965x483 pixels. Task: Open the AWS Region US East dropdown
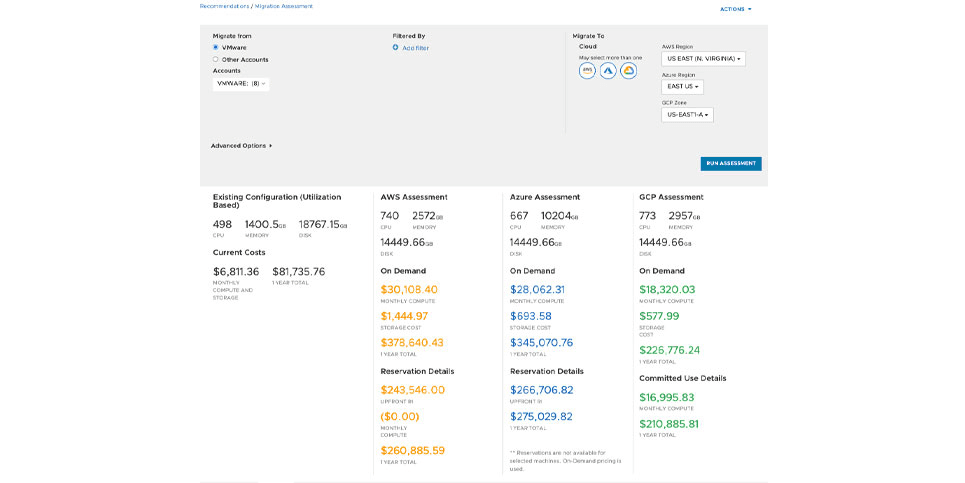click(x=703, y=58)
